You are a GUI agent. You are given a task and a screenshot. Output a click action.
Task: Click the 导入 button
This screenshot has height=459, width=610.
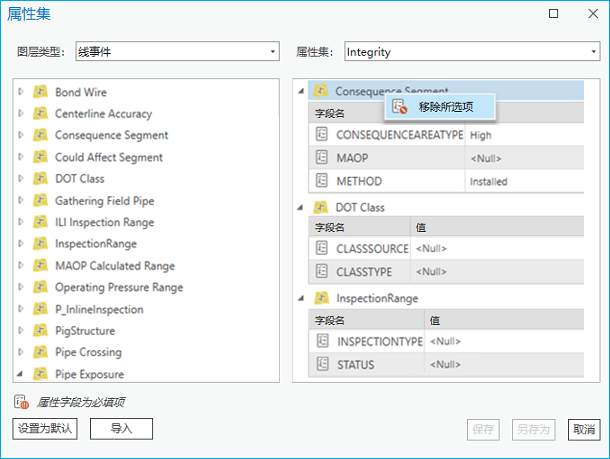[121, 429]
